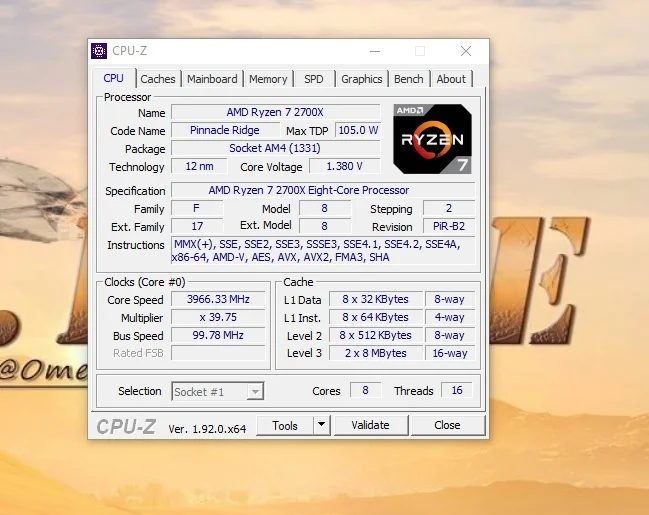Click the Level 2 value 8 x 512 KBytes
The height and width of the screenshot is (515, 649).
click(376, 335)
